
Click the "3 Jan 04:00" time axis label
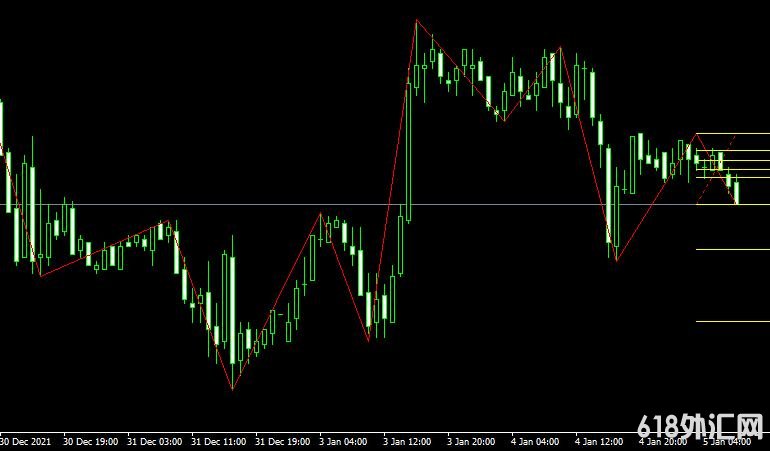click(343, 442)
